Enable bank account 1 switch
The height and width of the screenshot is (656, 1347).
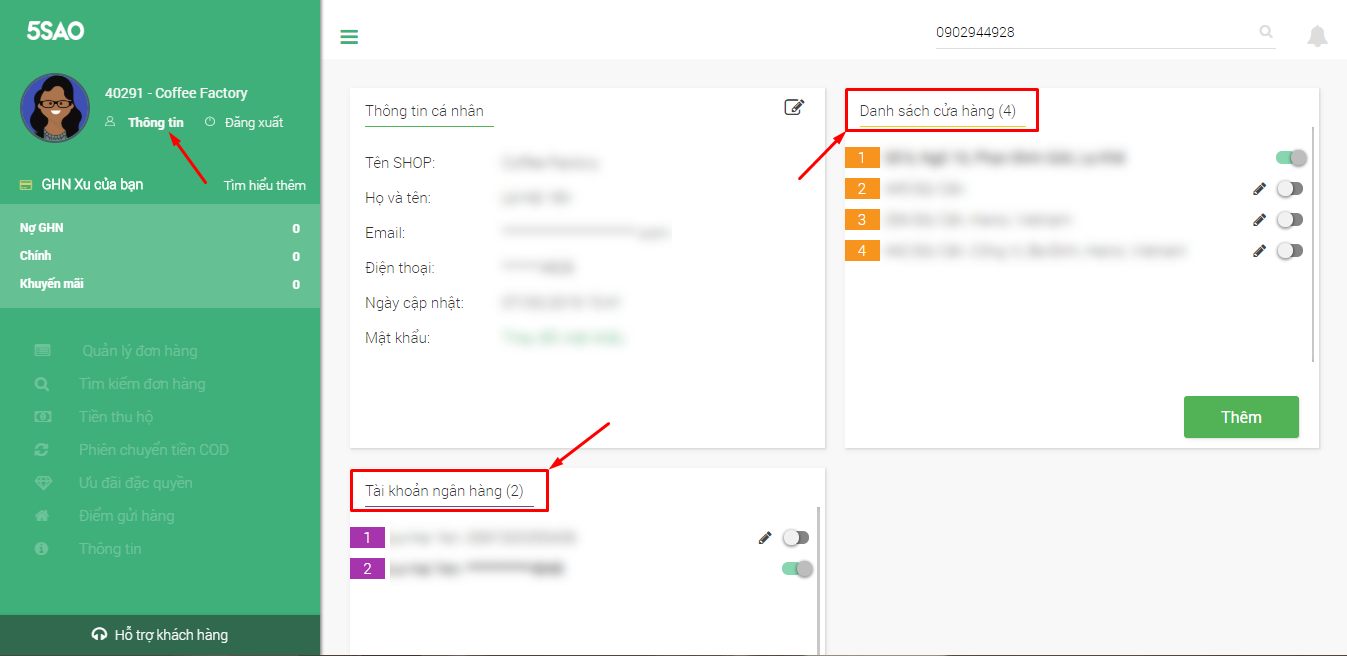click(x=796, y=538)
